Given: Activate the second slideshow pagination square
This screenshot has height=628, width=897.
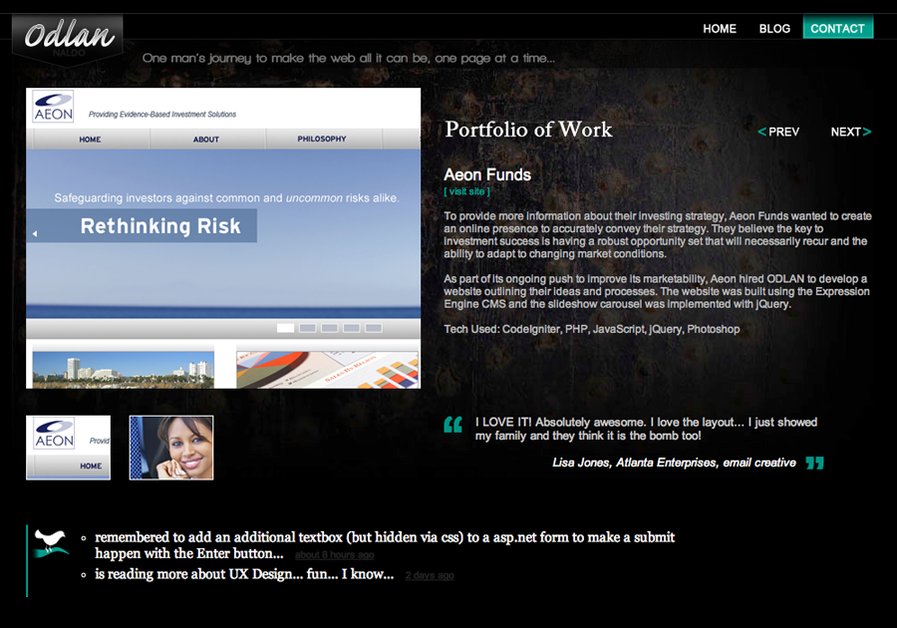Looking at the screenshot, I should pos(307,327).
